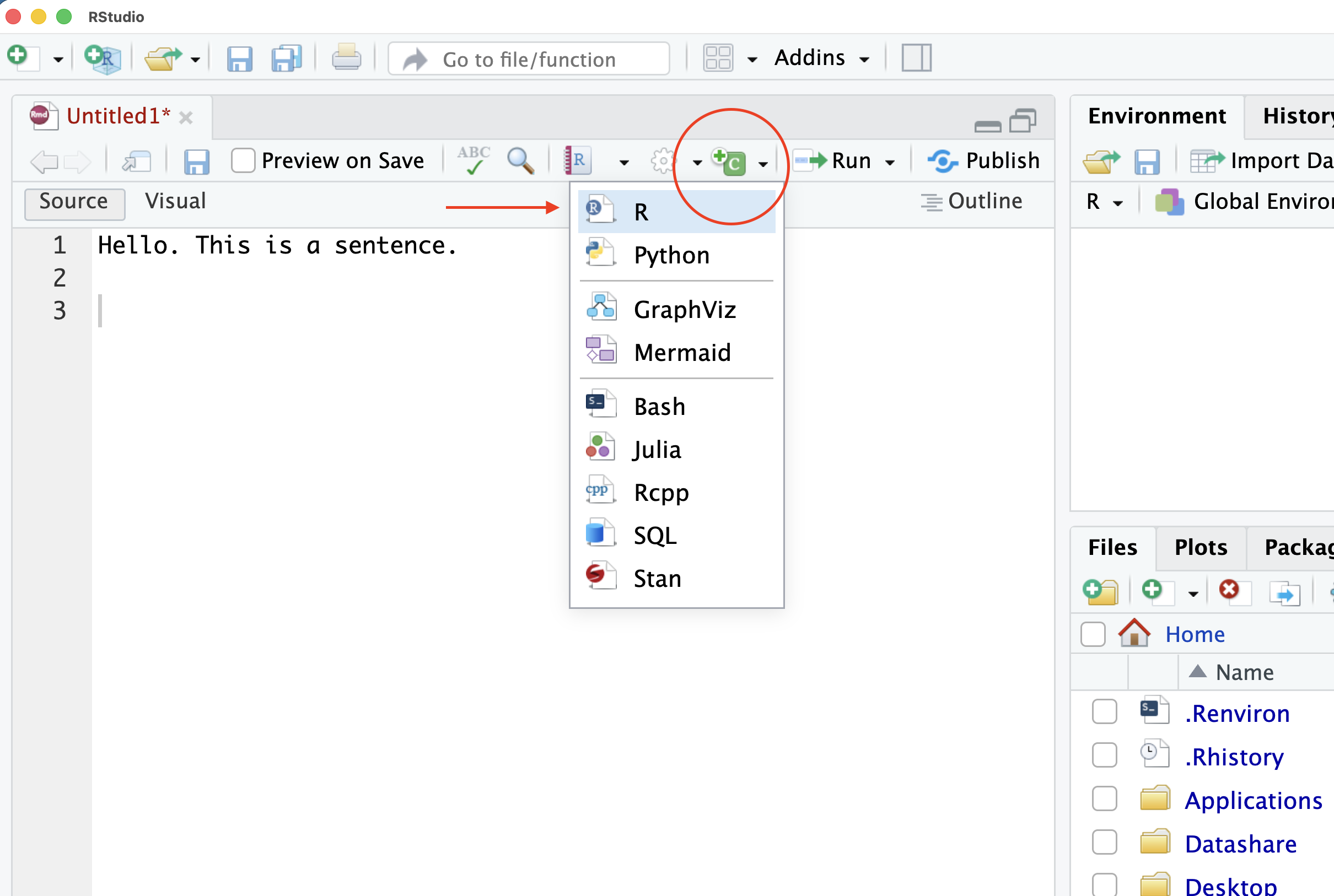Choose GraphViz from chunk menu
Image resolution: width=1334 pixels, height=896 pixels.
(677, 309)
